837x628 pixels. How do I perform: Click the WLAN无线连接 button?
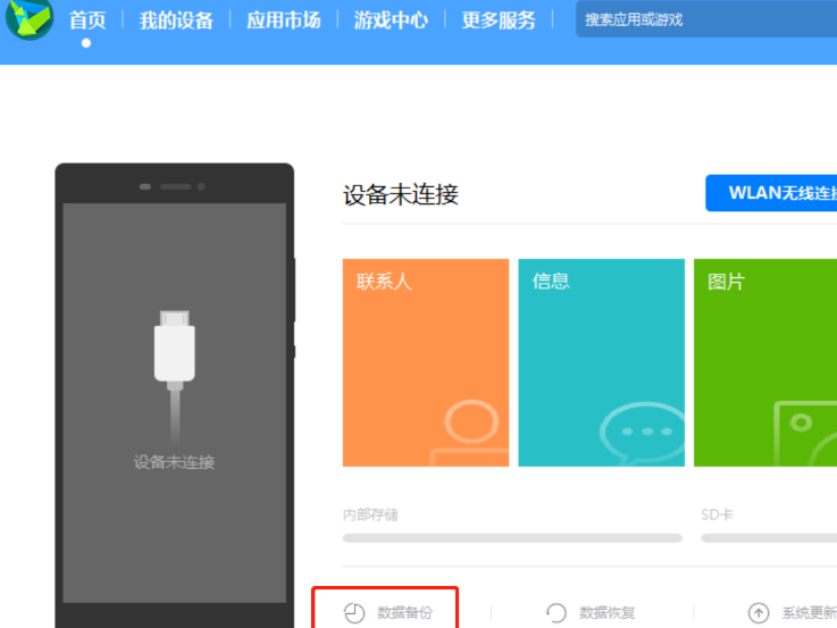pyautogui.click(x=771, y=193)
